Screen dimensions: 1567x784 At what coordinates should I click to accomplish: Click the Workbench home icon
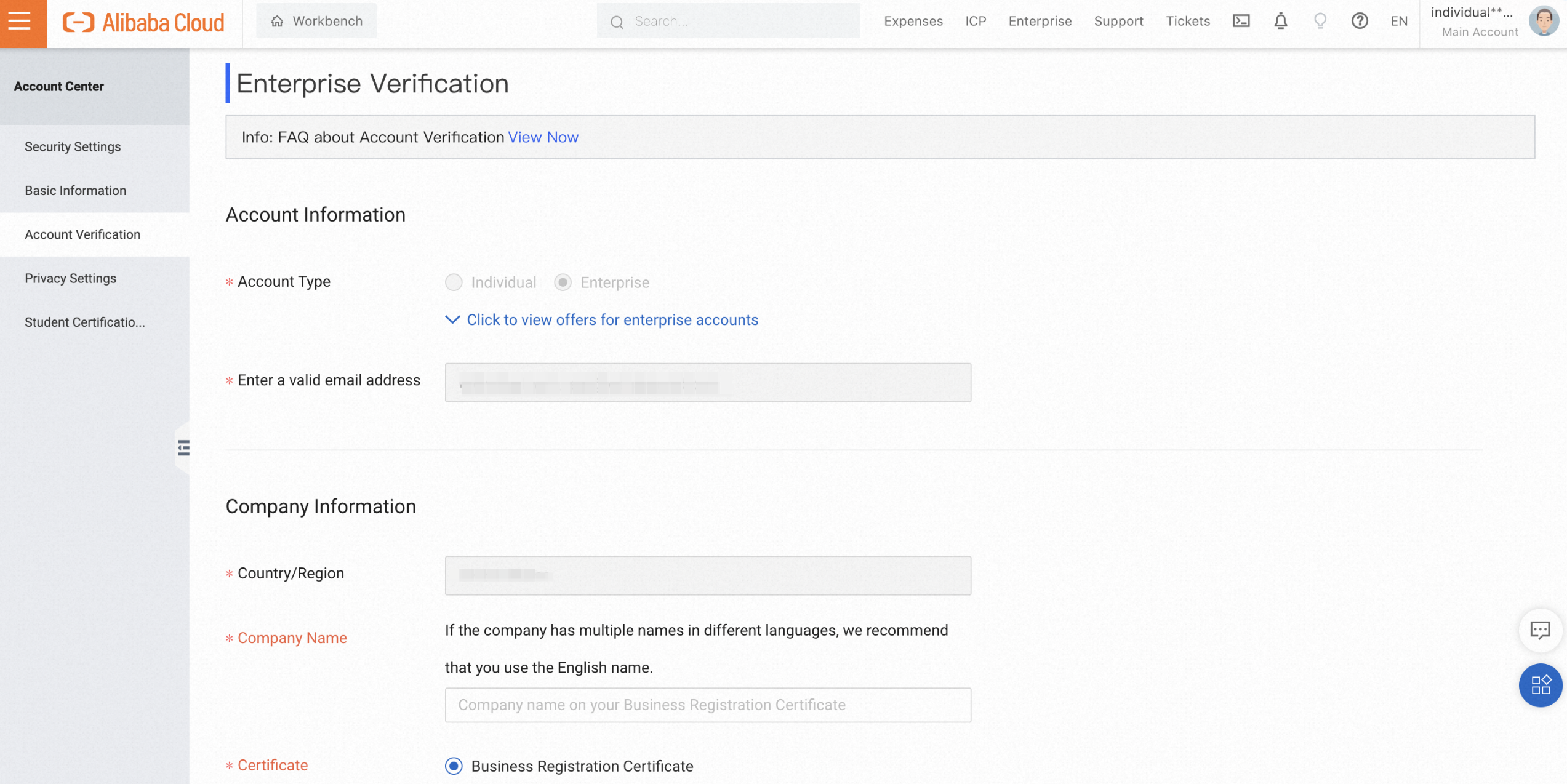tap(277, 22)
